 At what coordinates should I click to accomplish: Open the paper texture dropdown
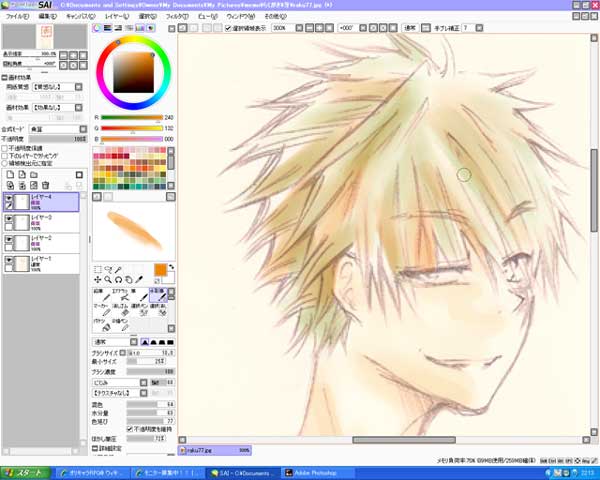click(x=78, y=87)
